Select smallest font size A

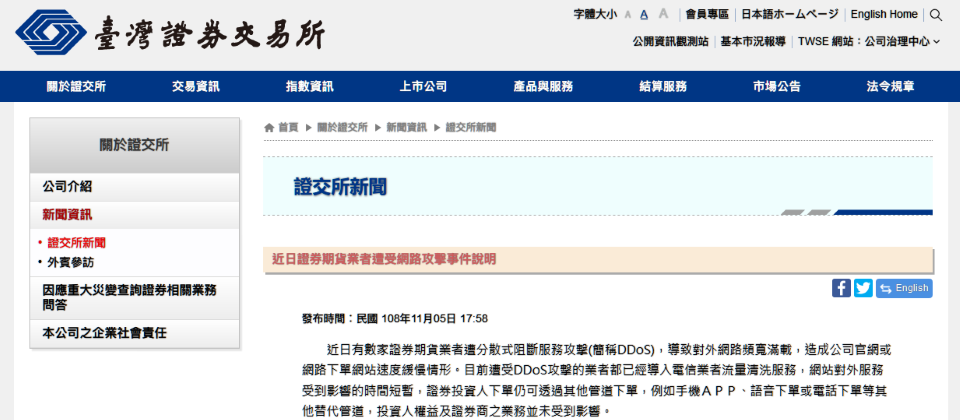point(628,15)
